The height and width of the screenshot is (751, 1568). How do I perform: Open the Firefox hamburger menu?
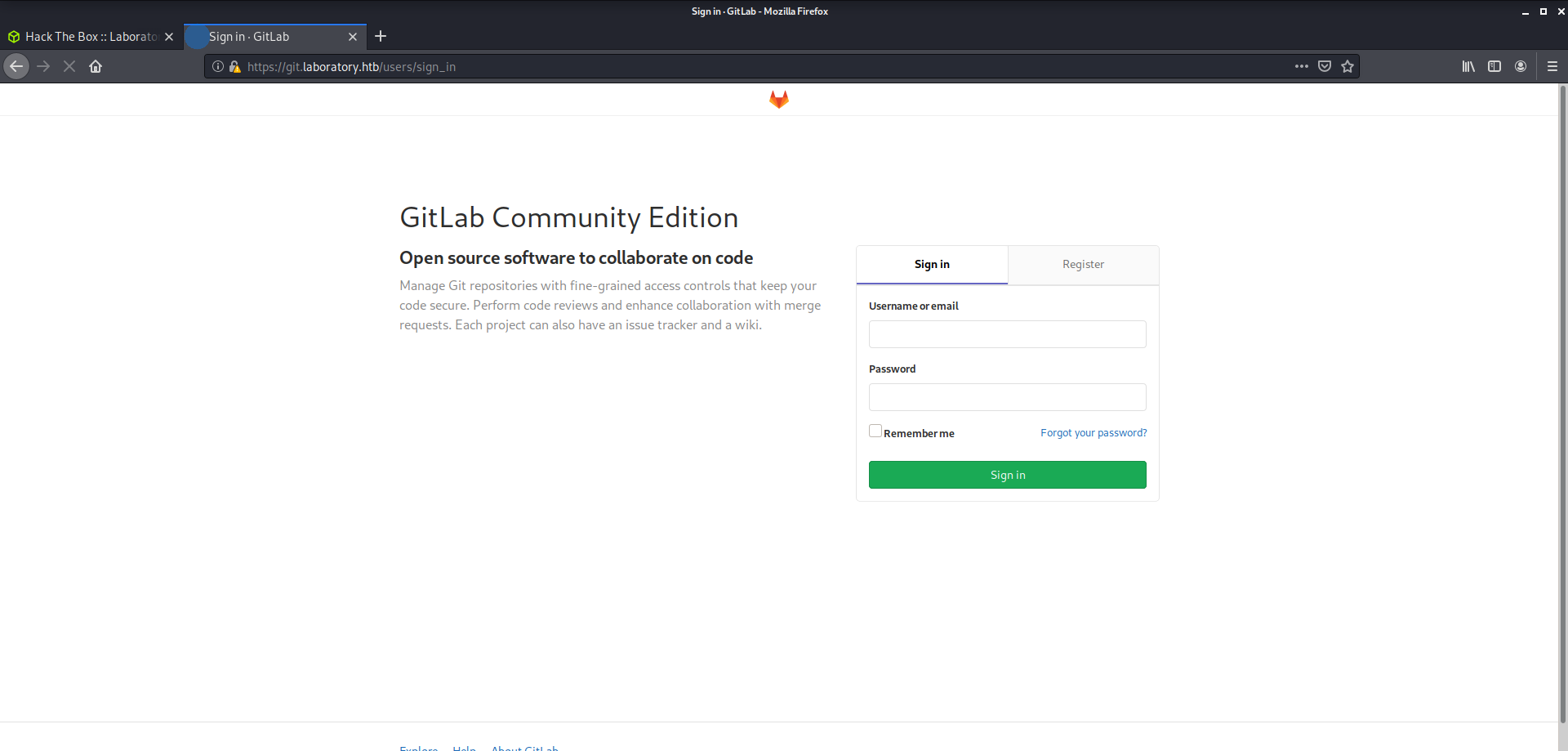click(1552, 66)
